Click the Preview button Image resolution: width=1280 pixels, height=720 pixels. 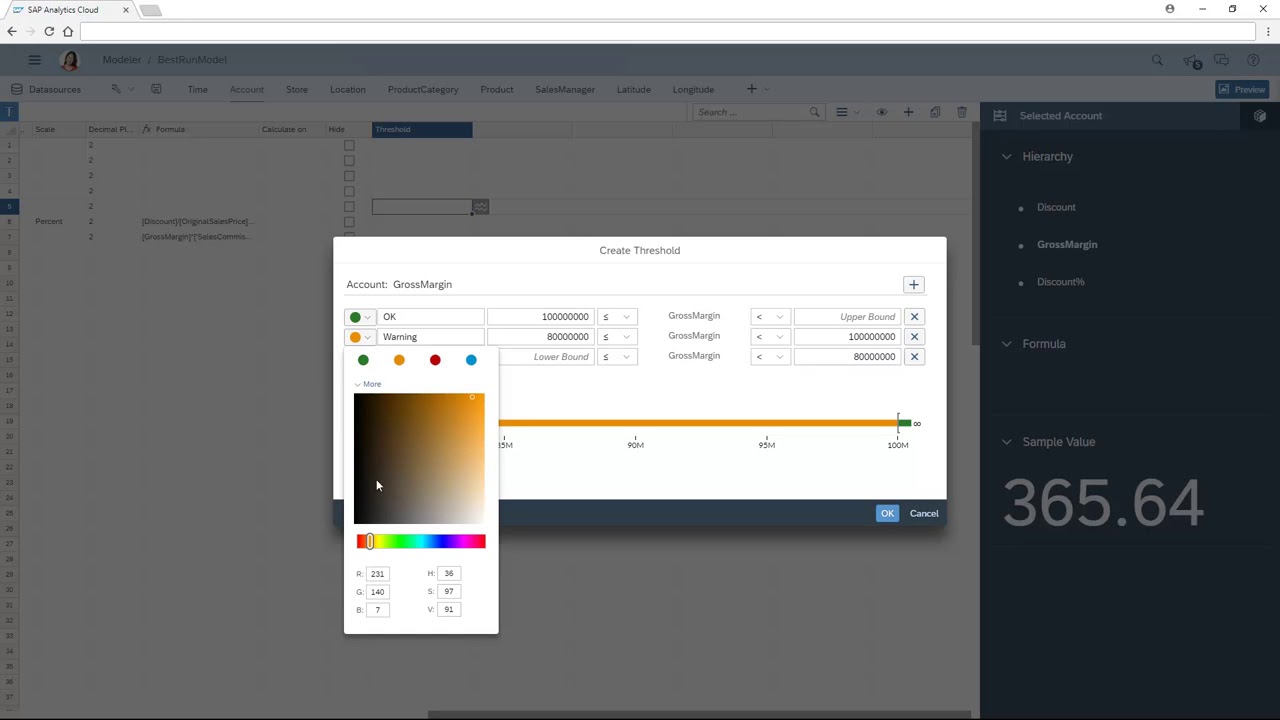coord(1242,90)
